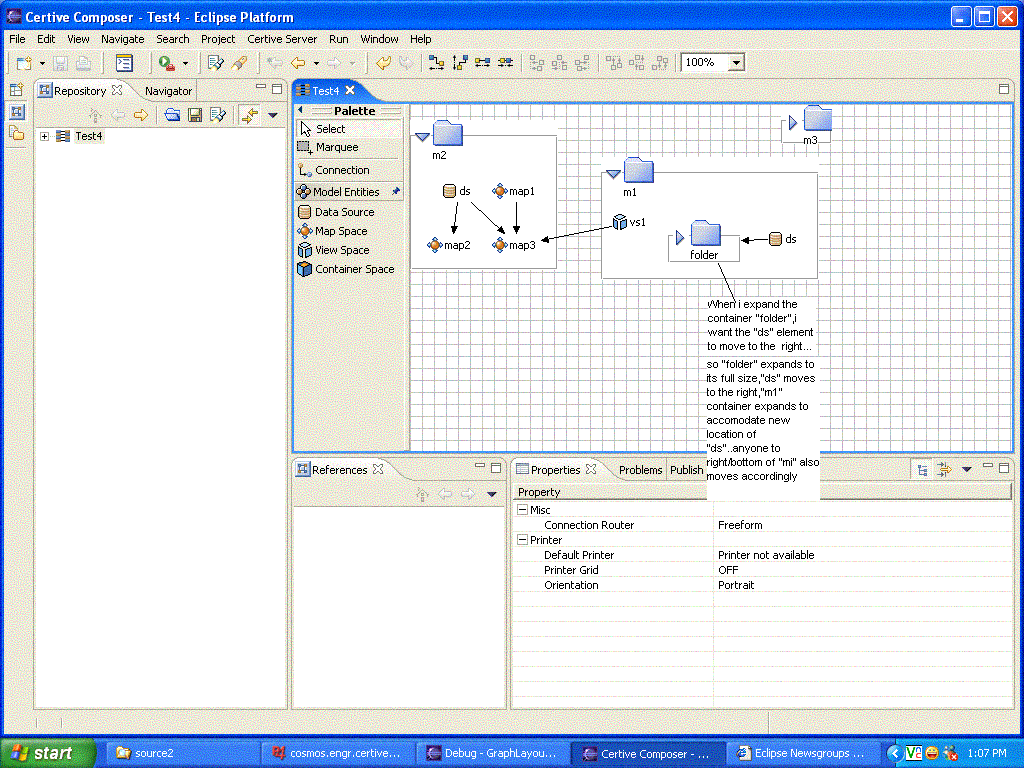The image size is (1024, 768).
Task: Open the Navigate menu
Action: pos(123,39)
